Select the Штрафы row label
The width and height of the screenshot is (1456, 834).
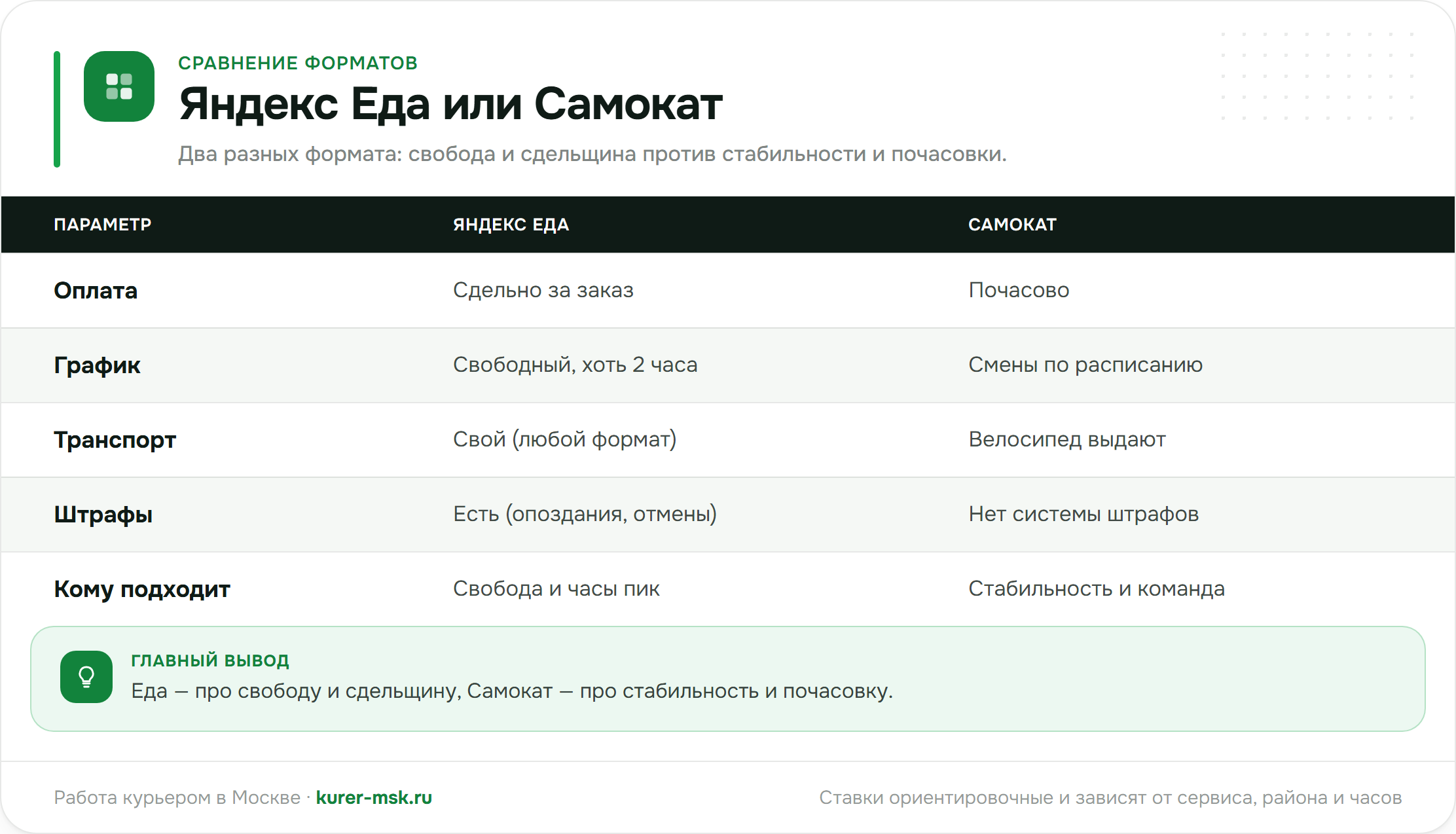pos(103,514)
